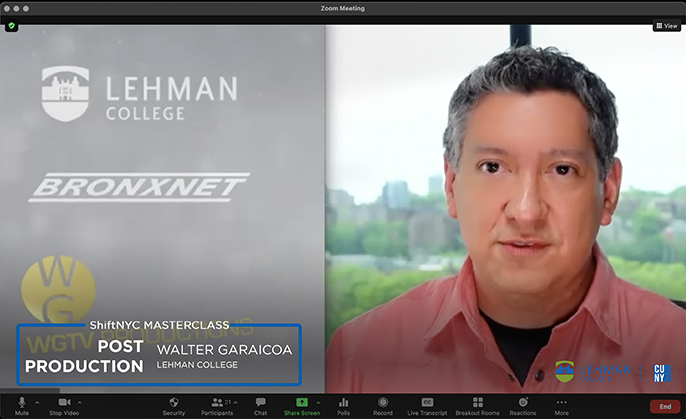Screen dimensions: 686x419
Task: Open the More options menu
Action: point(562,406)
